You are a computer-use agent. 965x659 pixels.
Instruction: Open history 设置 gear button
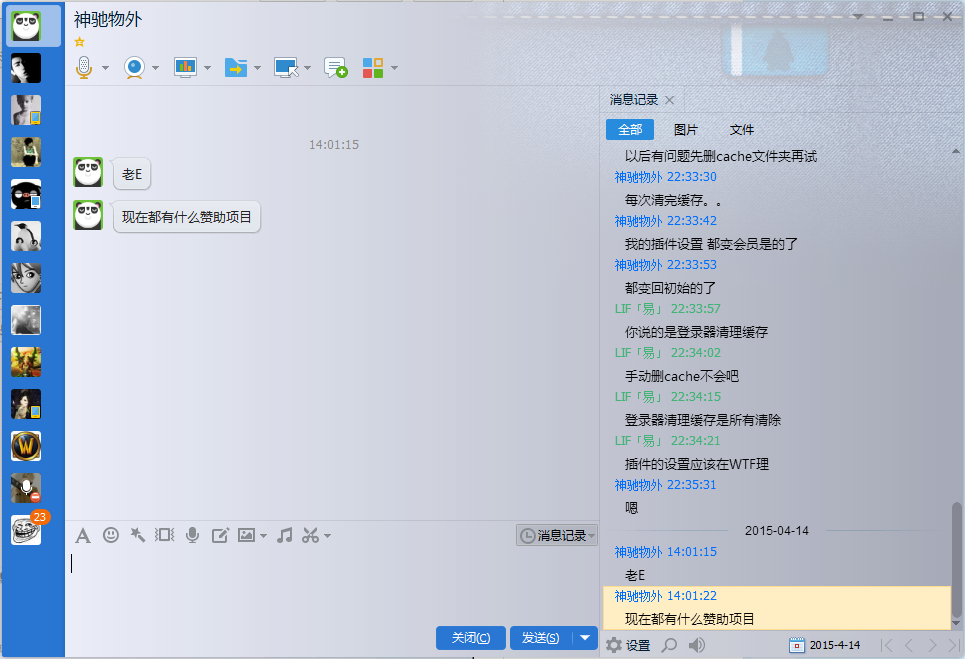(628, 645)
